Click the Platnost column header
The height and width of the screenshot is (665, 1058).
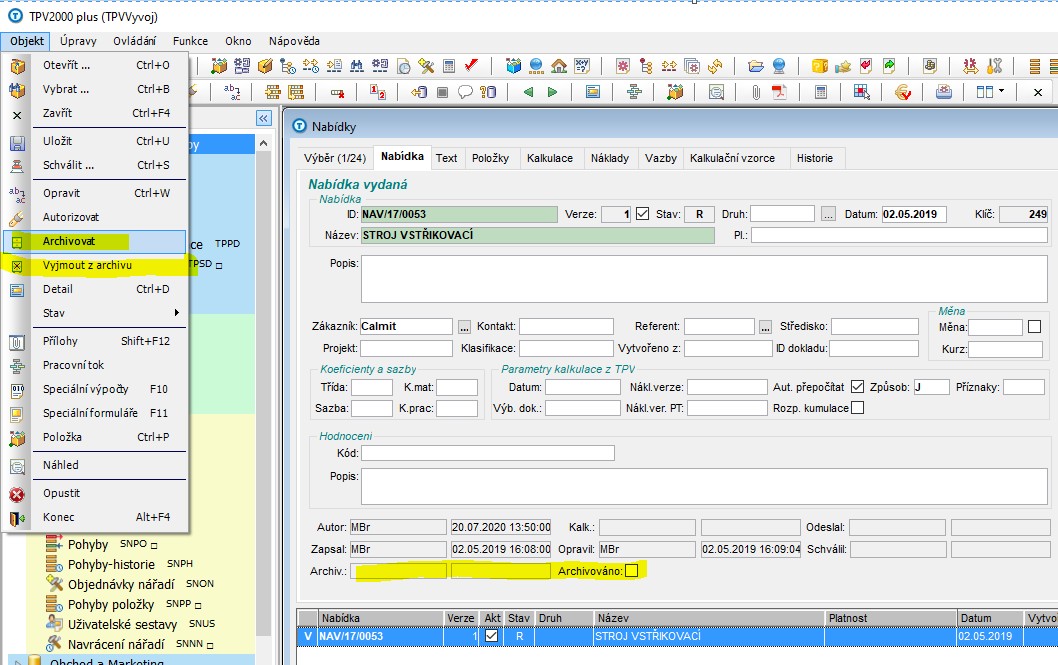(x=891, y=618)
